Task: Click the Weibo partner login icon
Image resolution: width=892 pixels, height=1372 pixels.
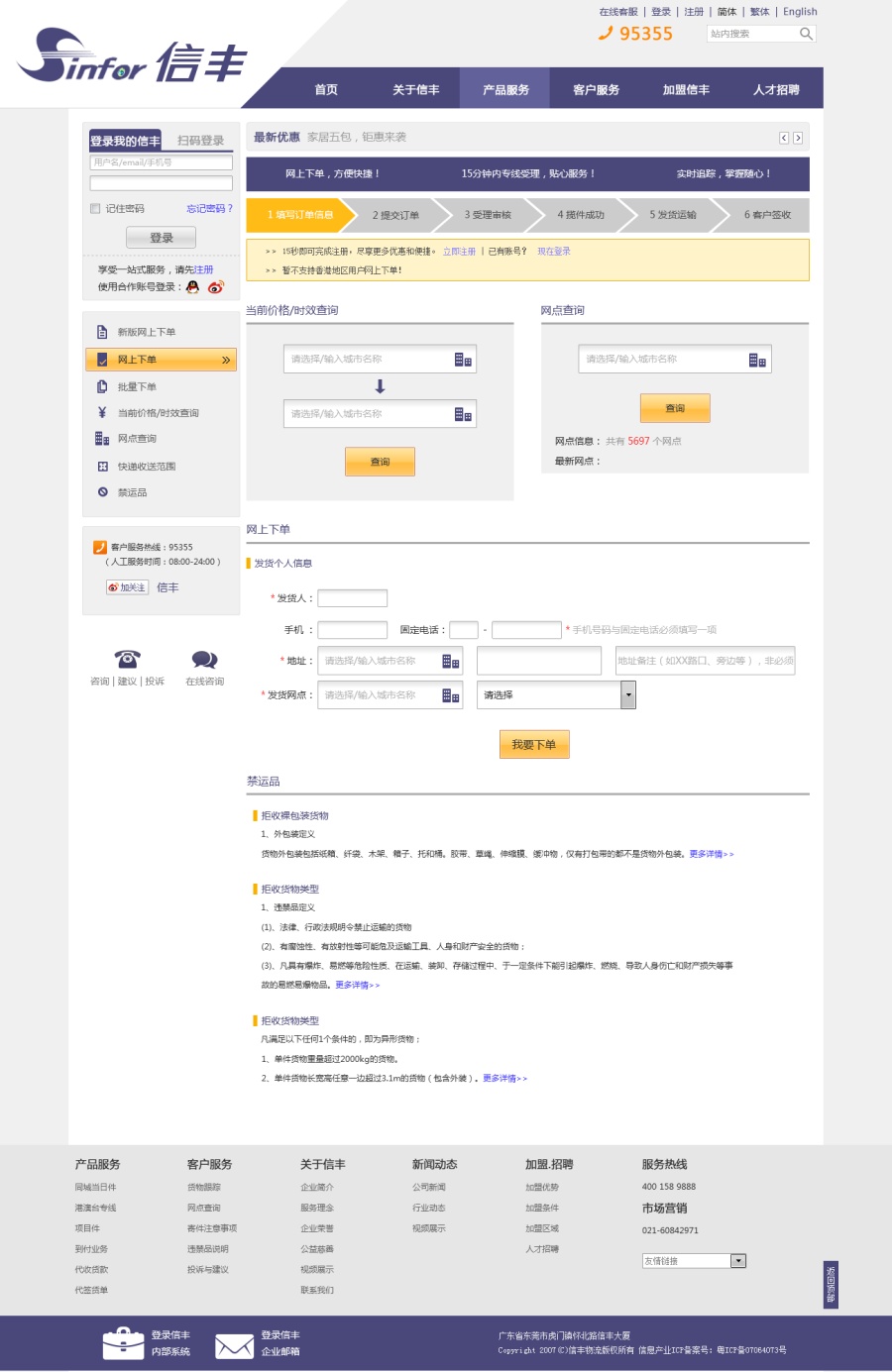Action: tap(215, 287)
